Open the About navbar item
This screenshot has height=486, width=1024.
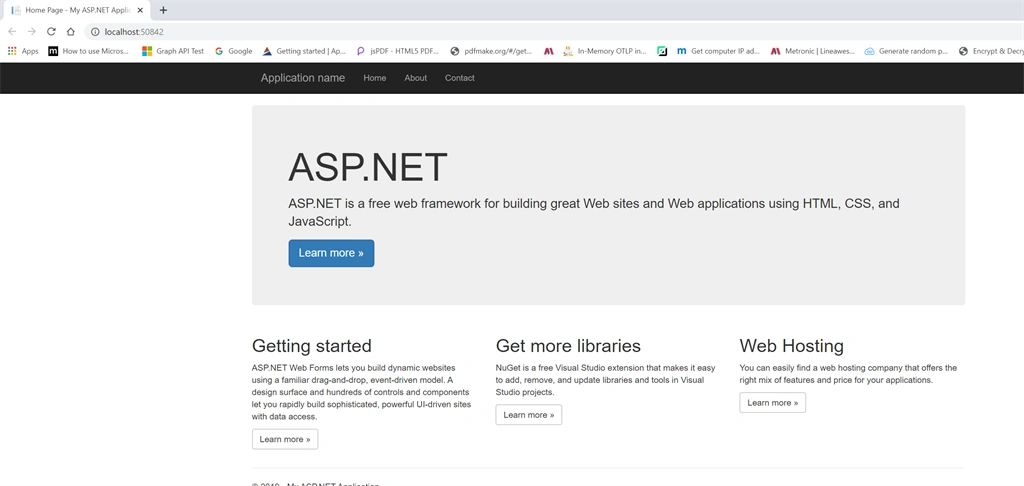(415, 78)
